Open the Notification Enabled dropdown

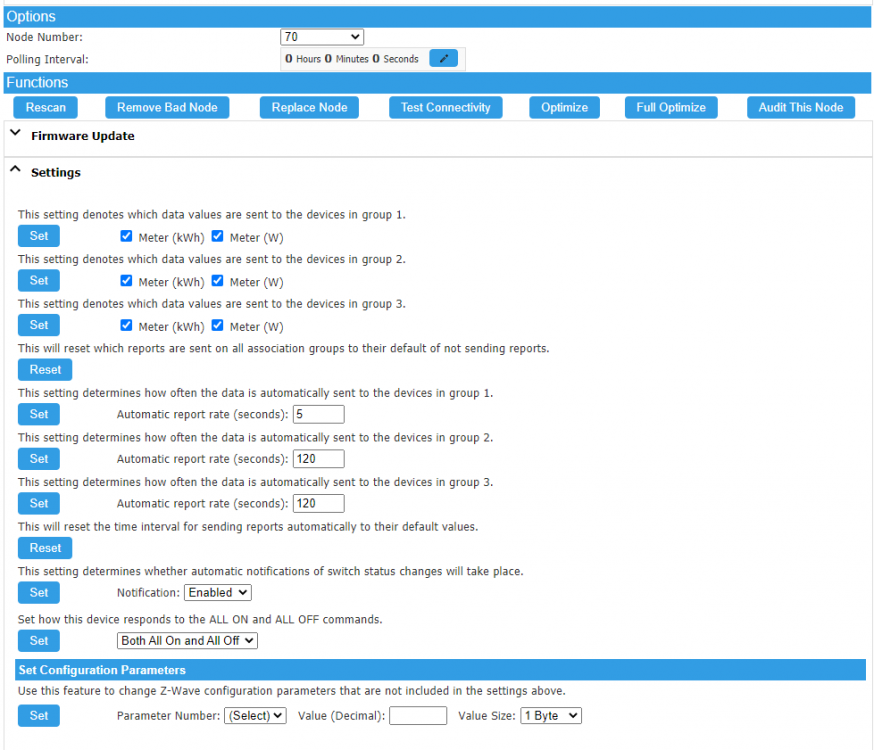(217, 593)
